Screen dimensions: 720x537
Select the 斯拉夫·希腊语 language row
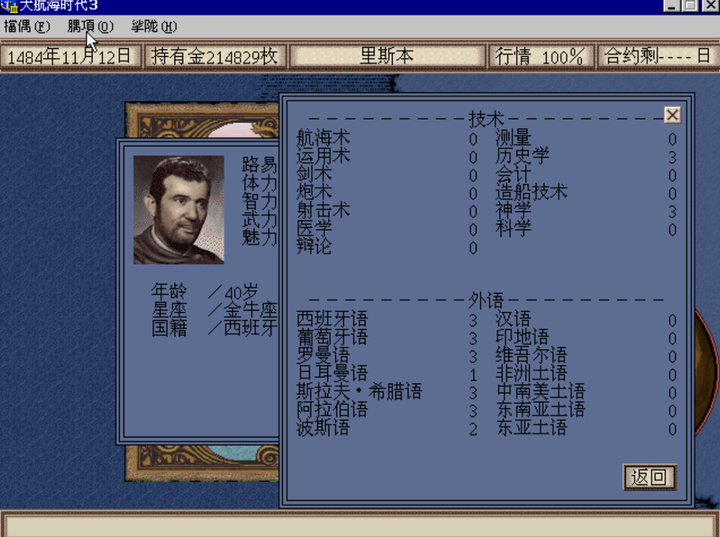click(387, 392)
